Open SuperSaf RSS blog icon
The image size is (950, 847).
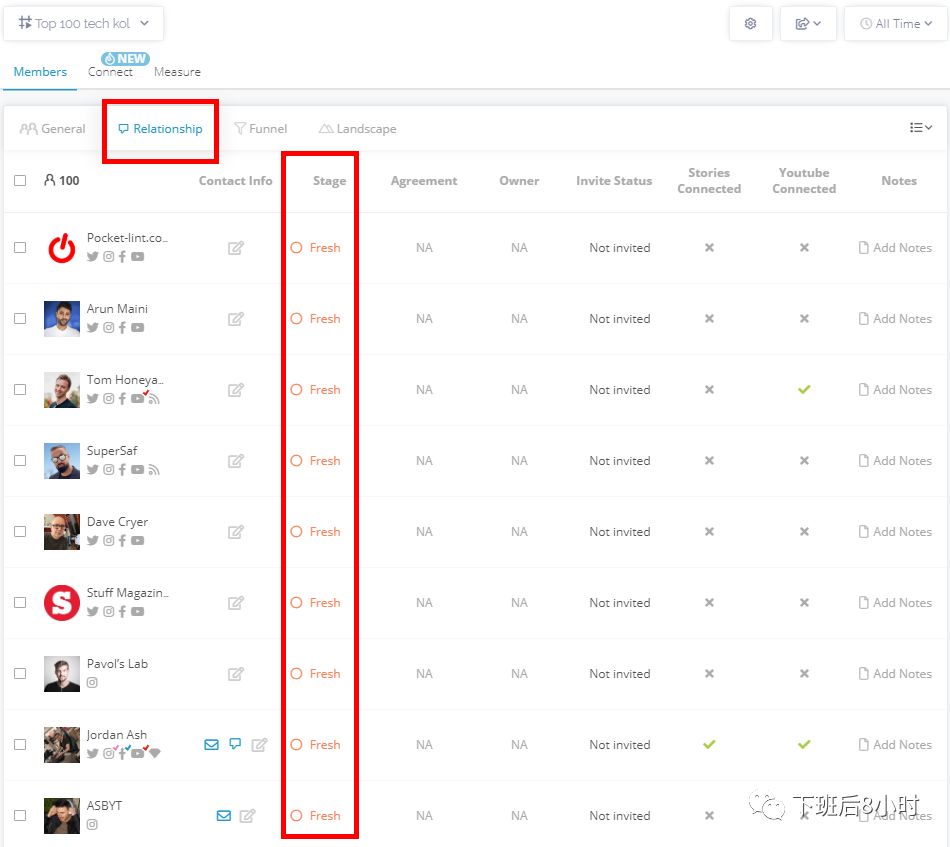154,470
